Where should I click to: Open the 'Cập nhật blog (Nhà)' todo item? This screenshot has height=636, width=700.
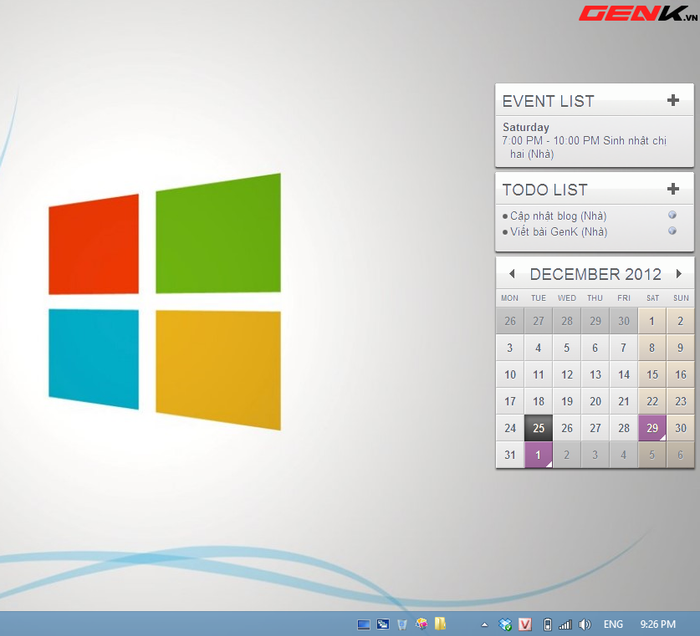pos(558,216)
